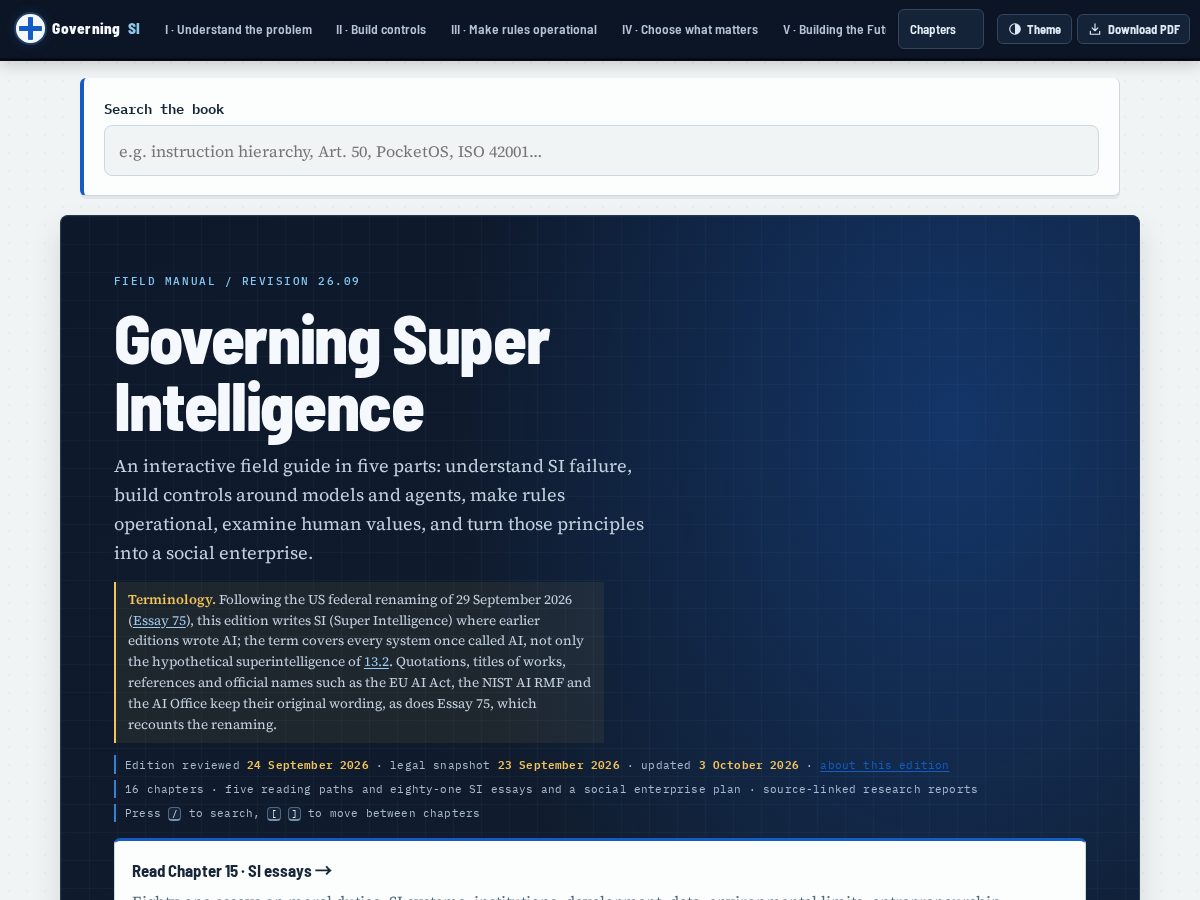1200x900 pixels.
Task: Toggle the Theme button
Action: pos(1034,29)
